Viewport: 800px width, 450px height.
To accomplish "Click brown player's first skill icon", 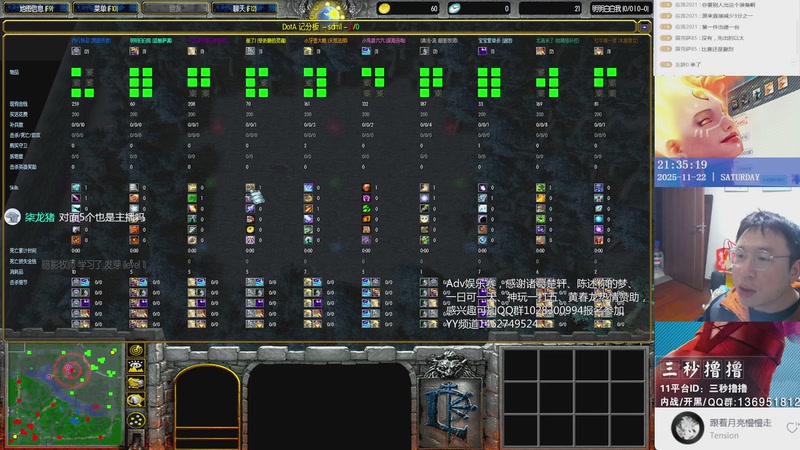I will [598, 187].
